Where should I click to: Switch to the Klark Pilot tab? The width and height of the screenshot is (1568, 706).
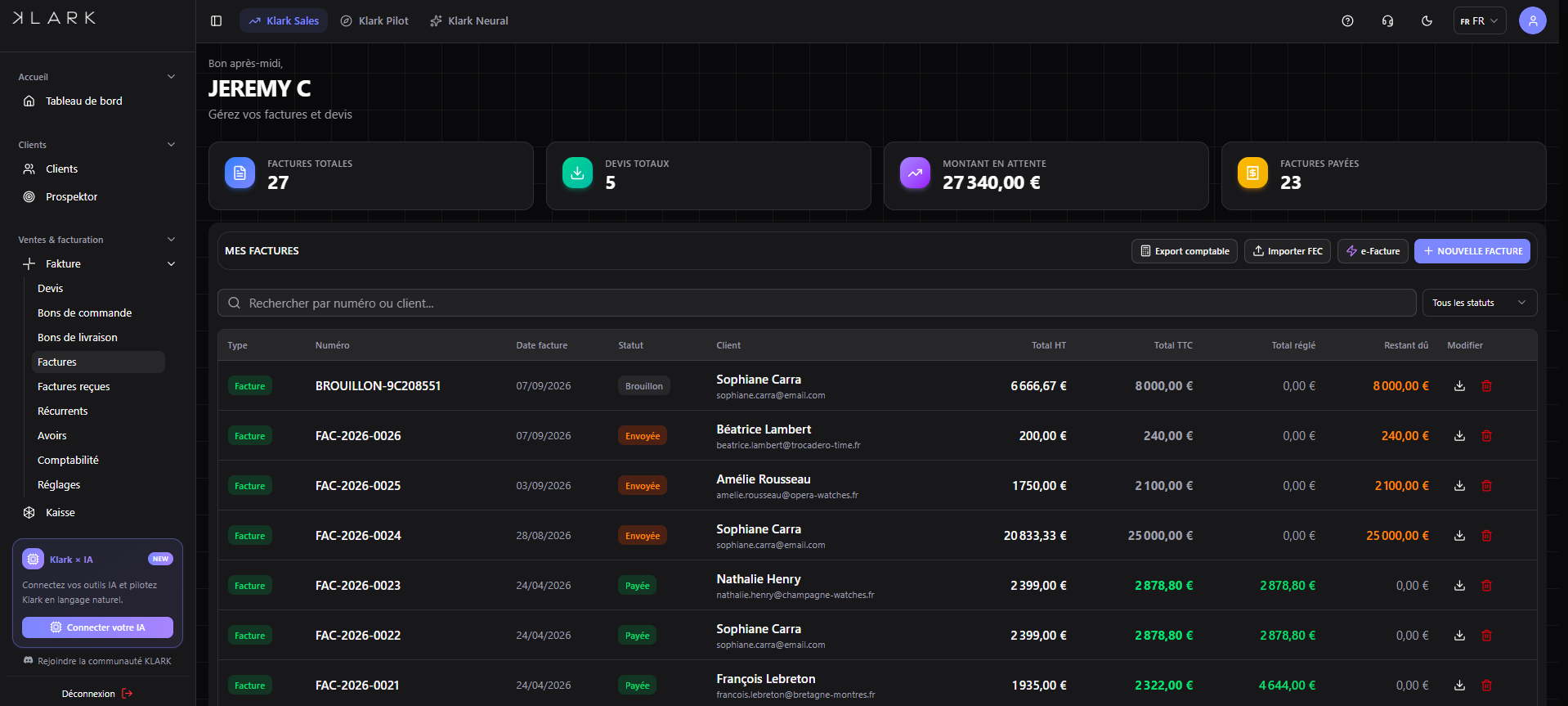pyautogui.click(x=374, y=21)
